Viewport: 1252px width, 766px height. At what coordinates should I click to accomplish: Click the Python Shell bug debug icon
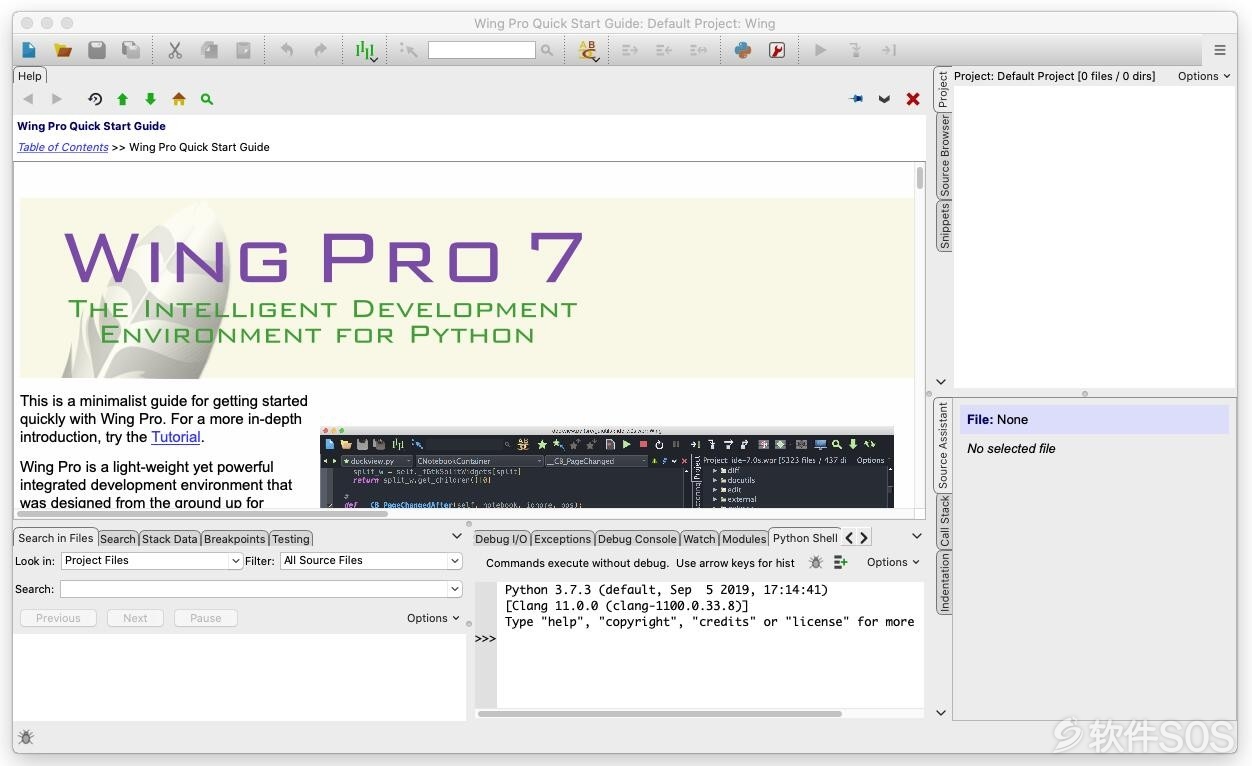pyautogui.click(x=816, y=563)
